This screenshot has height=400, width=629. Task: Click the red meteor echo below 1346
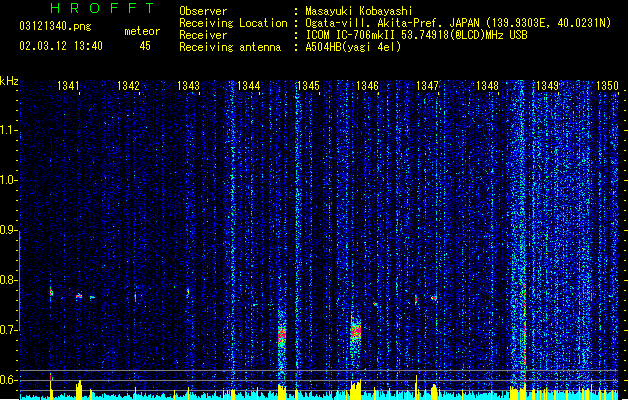356,331
